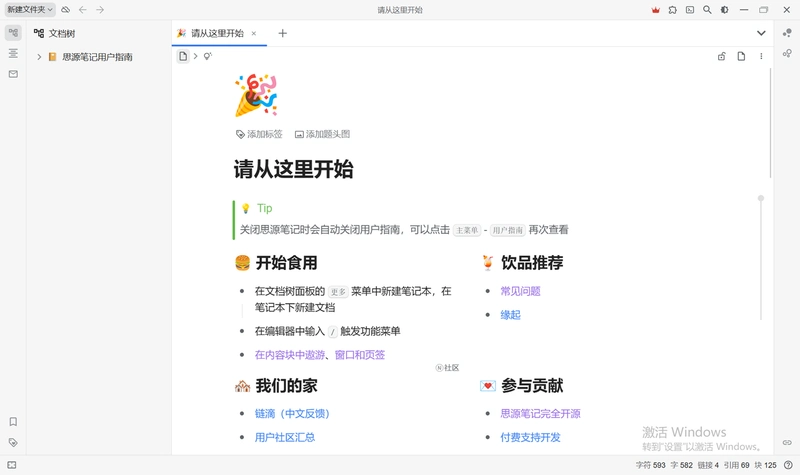
Task: Open the tags panel in left dock
Action: (13, 442)
